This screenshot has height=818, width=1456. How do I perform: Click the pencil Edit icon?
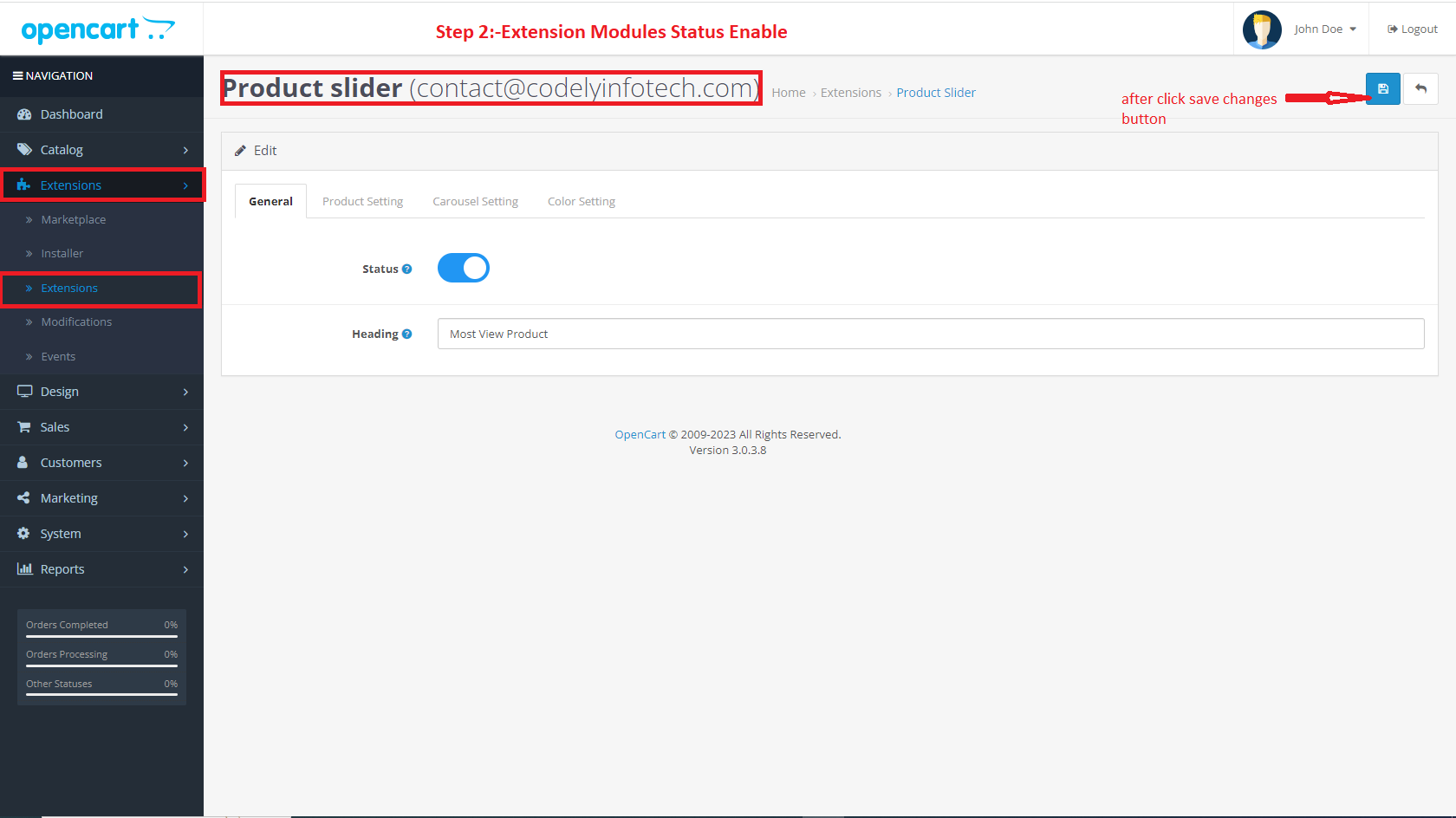pos(240,151)
